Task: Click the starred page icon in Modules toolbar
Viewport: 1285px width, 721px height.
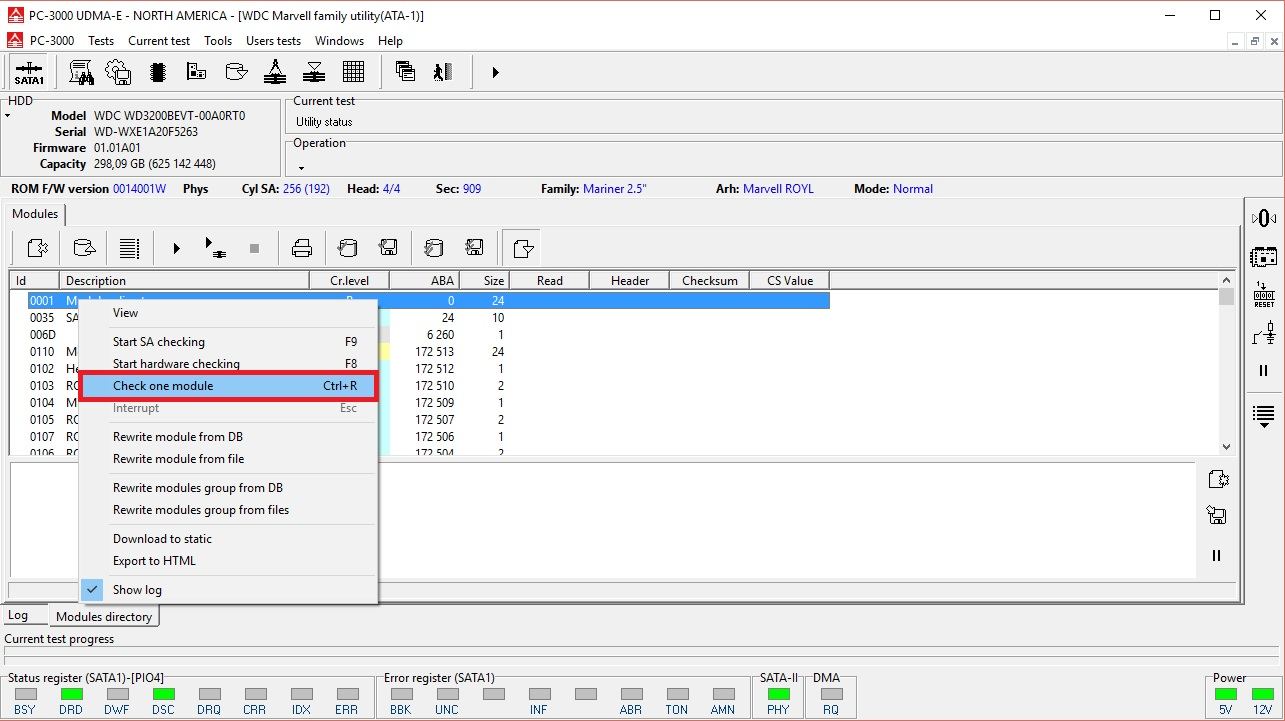Action: tap(37, 248)
